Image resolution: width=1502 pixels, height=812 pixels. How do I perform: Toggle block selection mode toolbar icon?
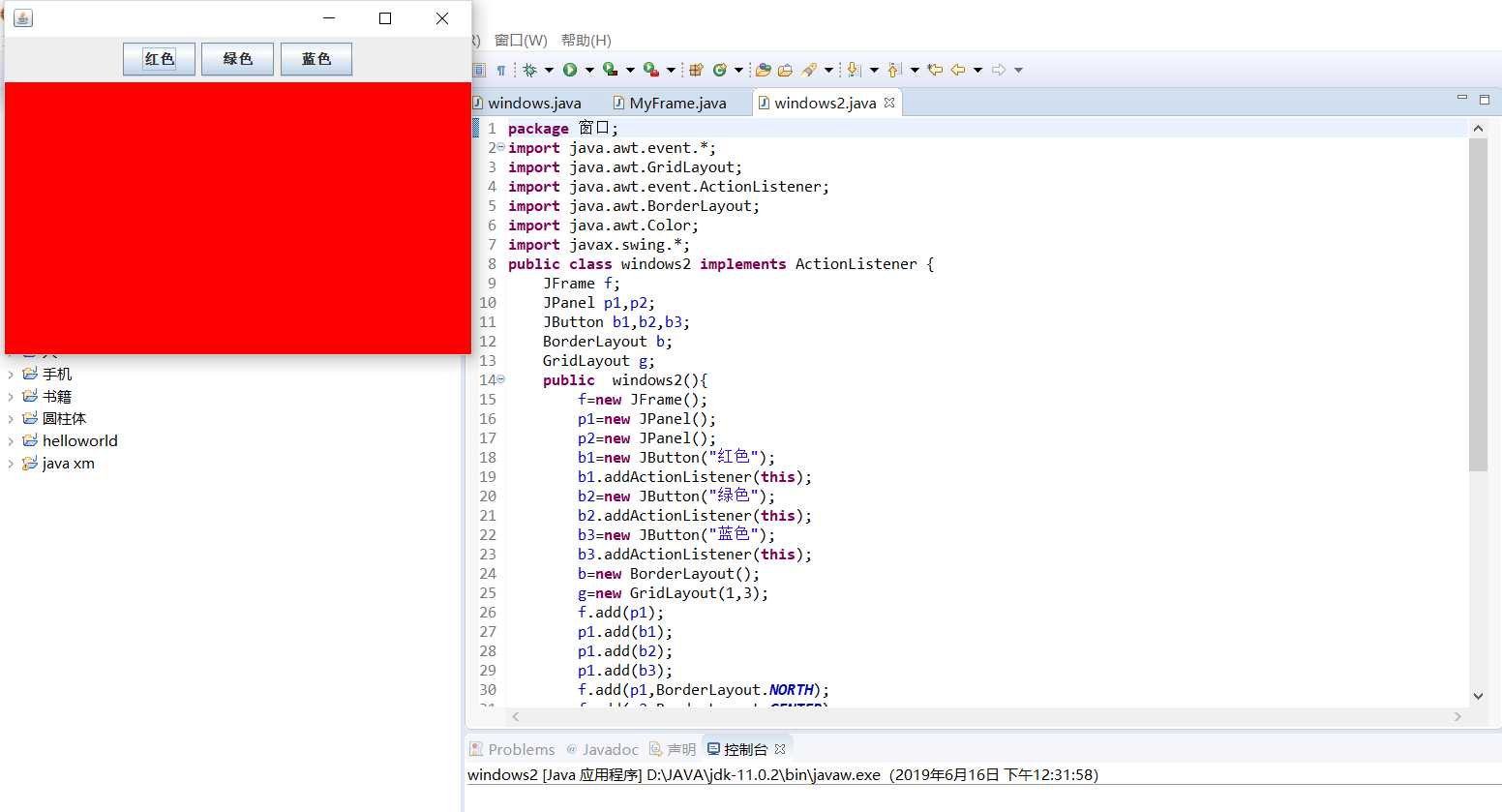click(x=478, y=70)
